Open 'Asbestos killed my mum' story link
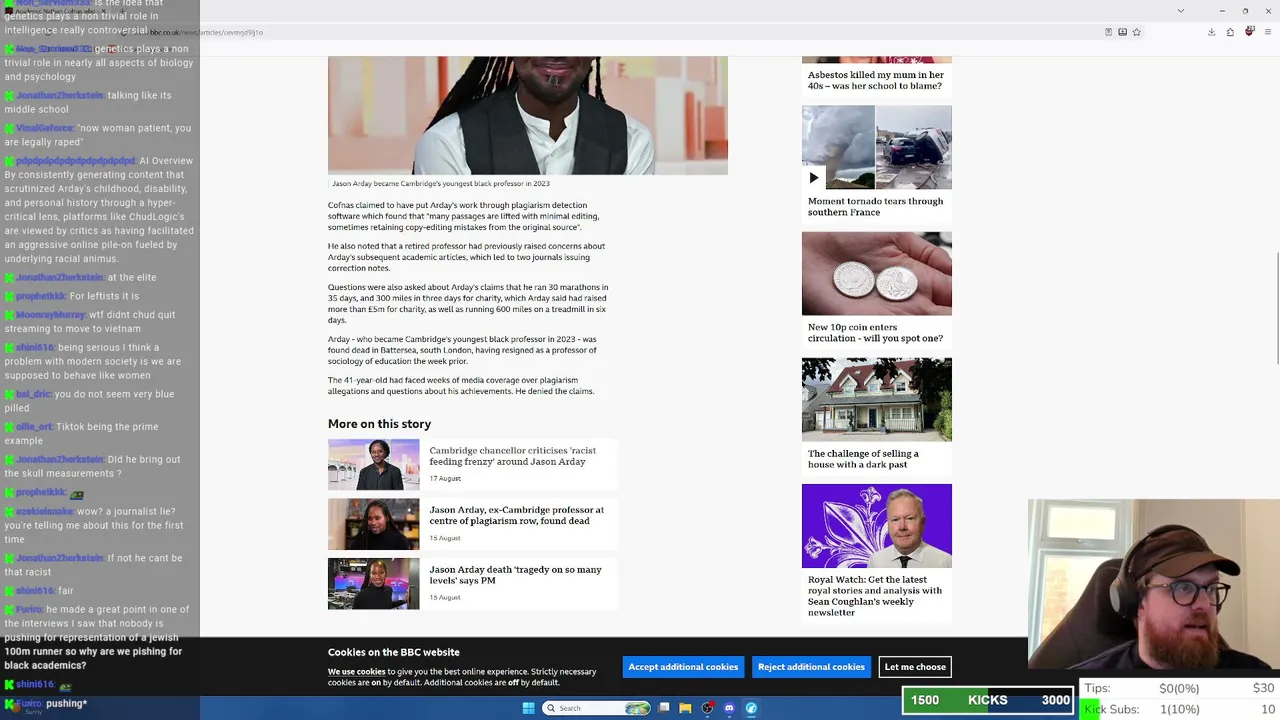The height and width of the screenshot is (720, 1280). [875, 80]
